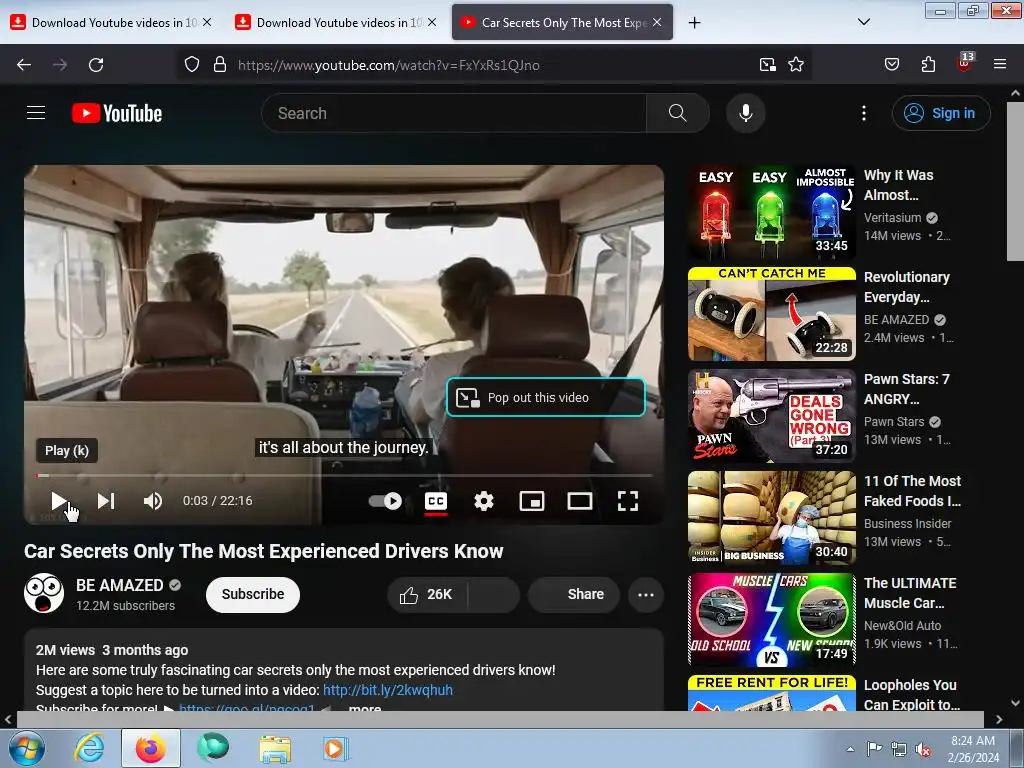Go back to previous page
This screenshot has height=768, width=1024.
point(24,65)
